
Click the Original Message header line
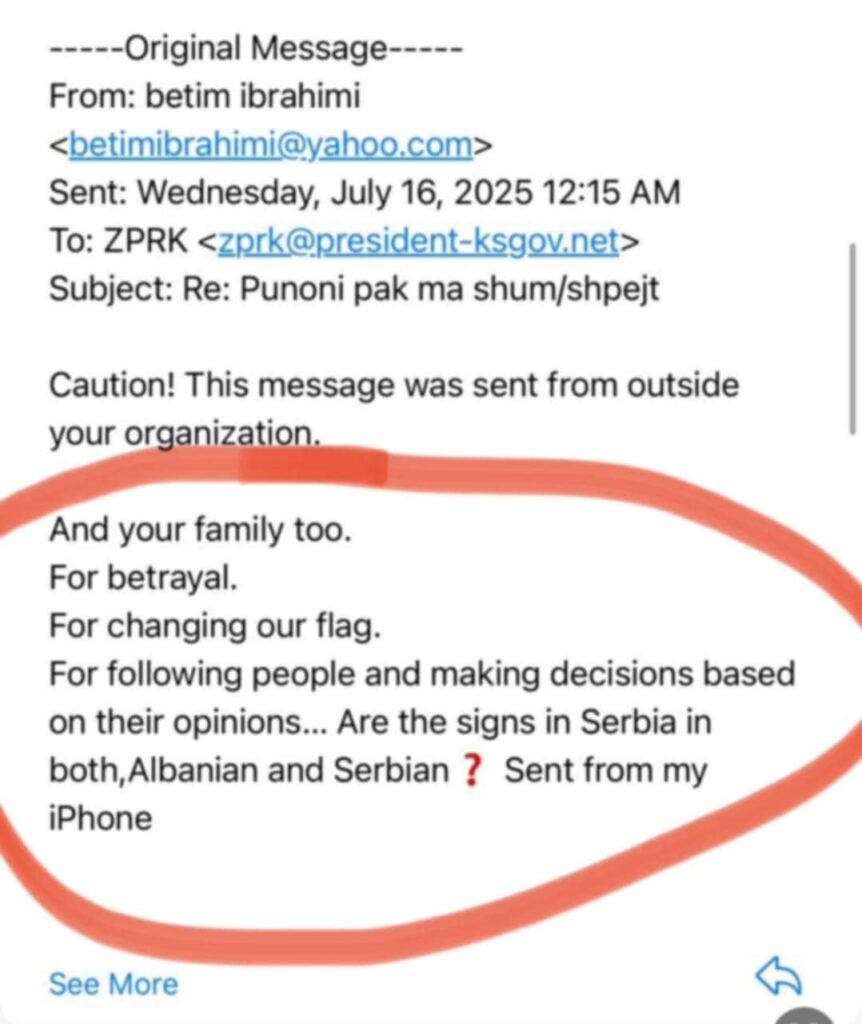[x=255, y=47]
